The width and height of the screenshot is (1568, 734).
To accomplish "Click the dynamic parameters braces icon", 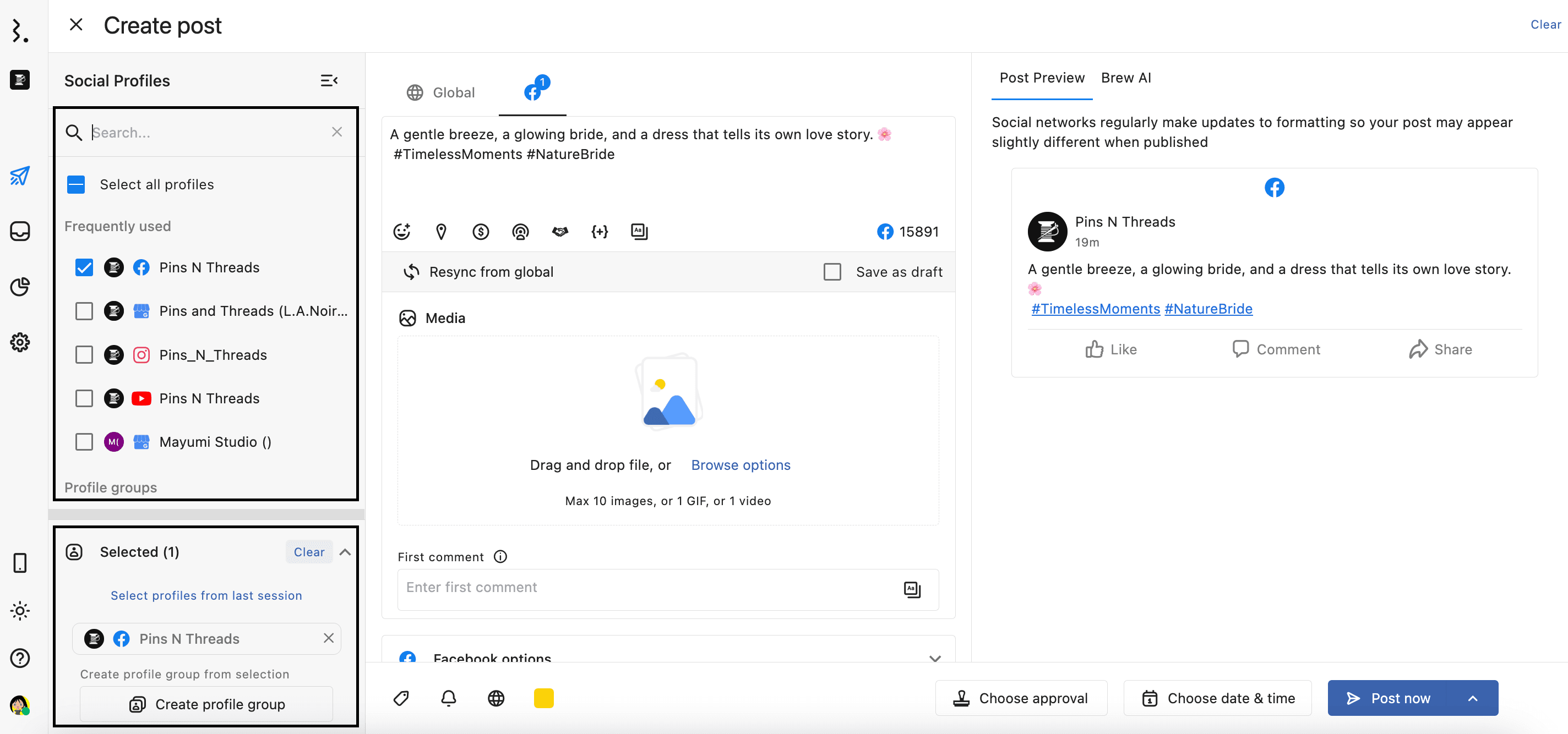I will (x=600, y=232).
